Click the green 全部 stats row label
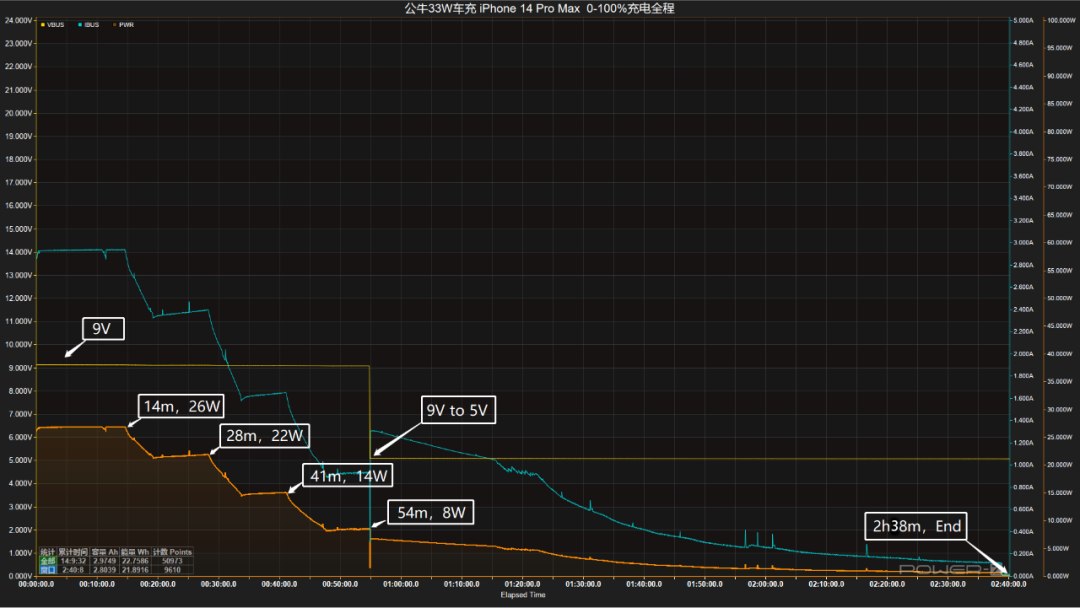 tap(47, 561)
